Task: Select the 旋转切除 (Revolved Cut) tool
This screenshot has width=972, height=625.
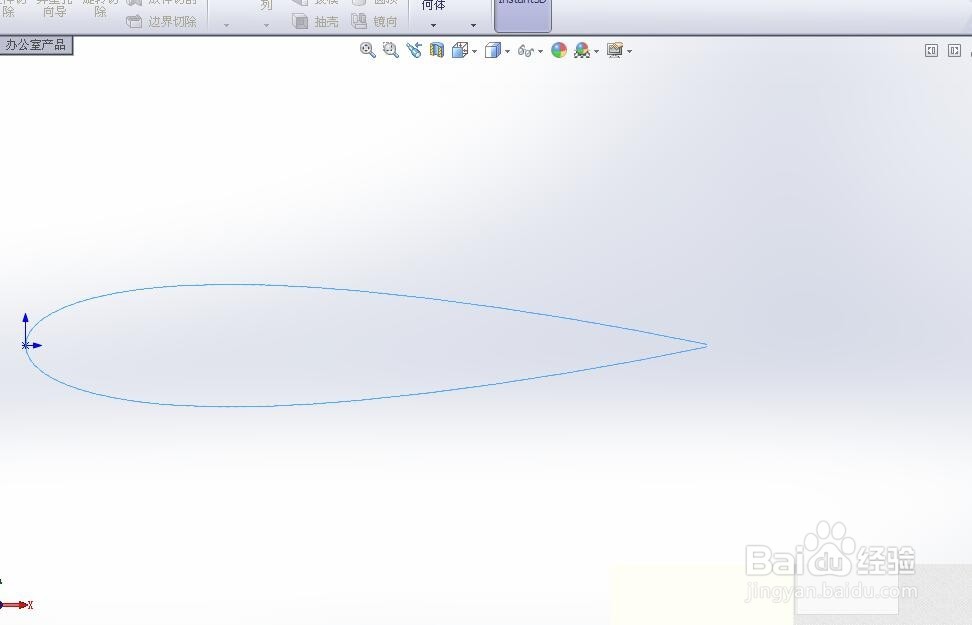Action: [100, 10]
